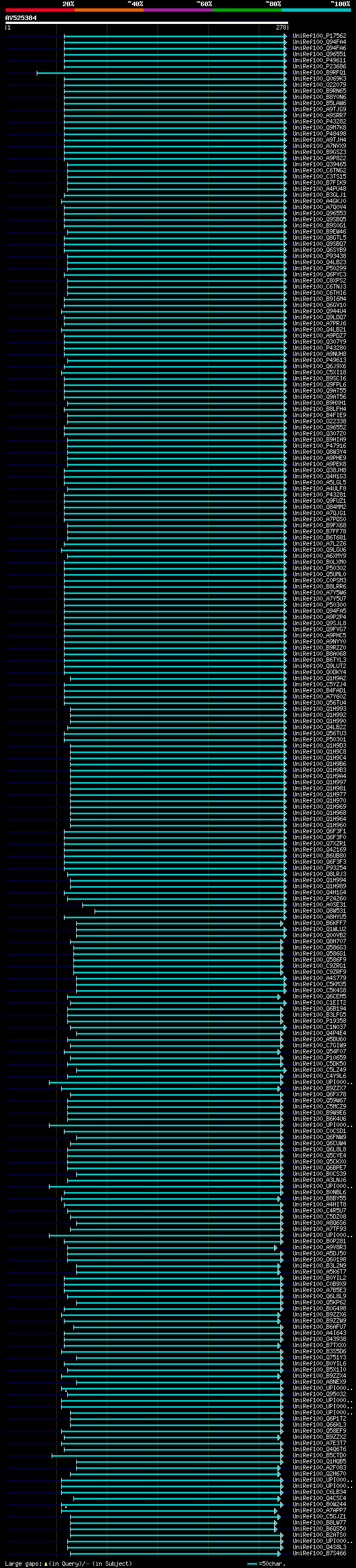Click the cyan ~100% identity legend segment
This screenshot has width=356, height=1568.
315,10
